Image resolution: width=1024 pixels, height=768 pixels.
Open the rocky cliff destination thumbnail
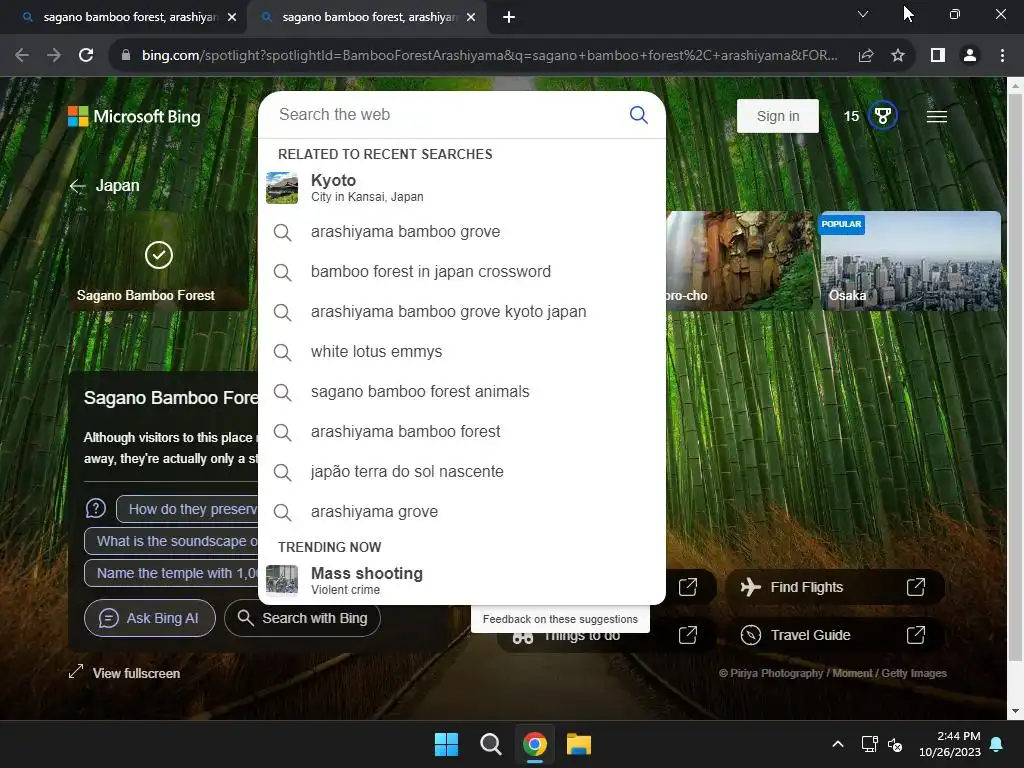click(x=739, y=260)
